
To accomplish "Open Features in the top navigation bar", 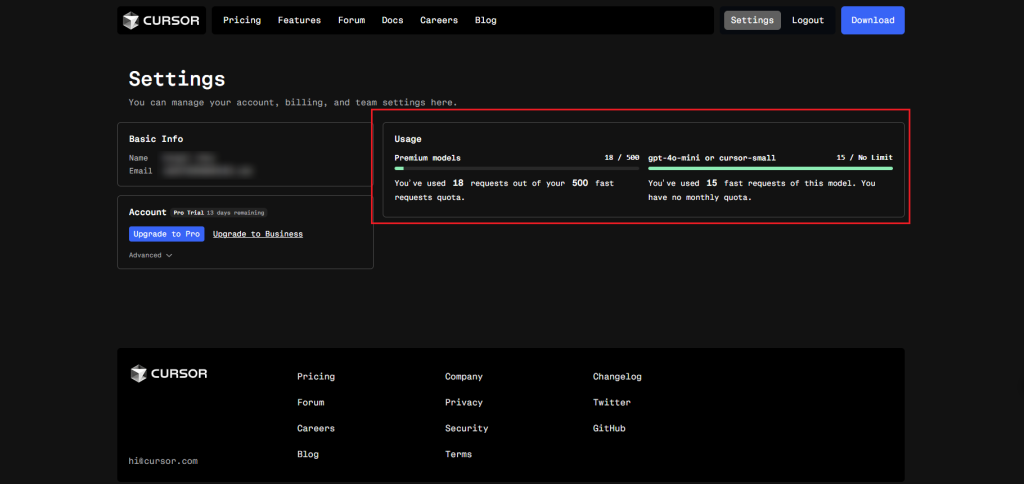I will click(299, 20).
